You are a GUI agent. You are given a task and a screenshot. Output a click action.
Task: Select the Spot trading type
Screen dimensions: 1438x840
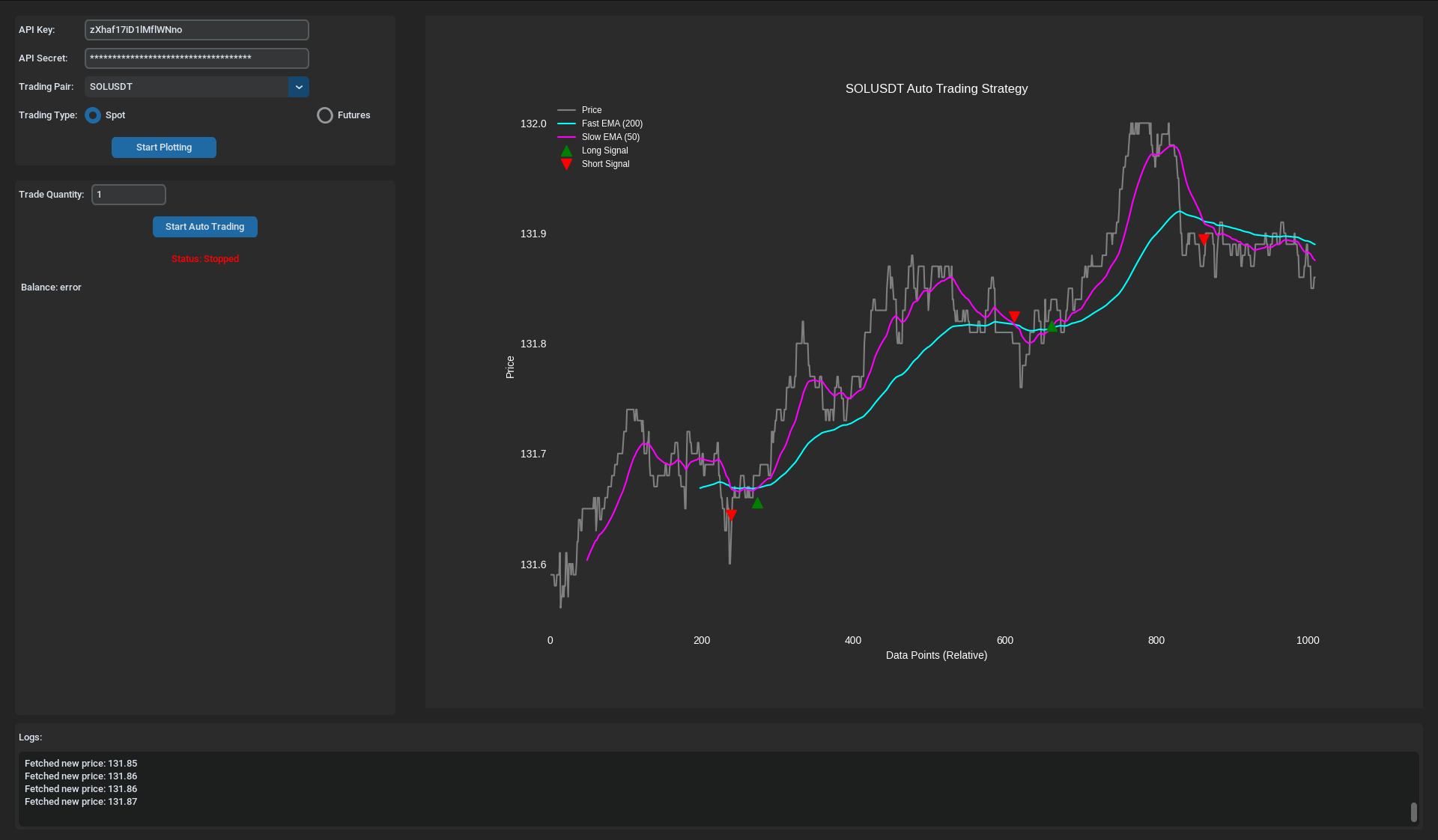[93, 115]
